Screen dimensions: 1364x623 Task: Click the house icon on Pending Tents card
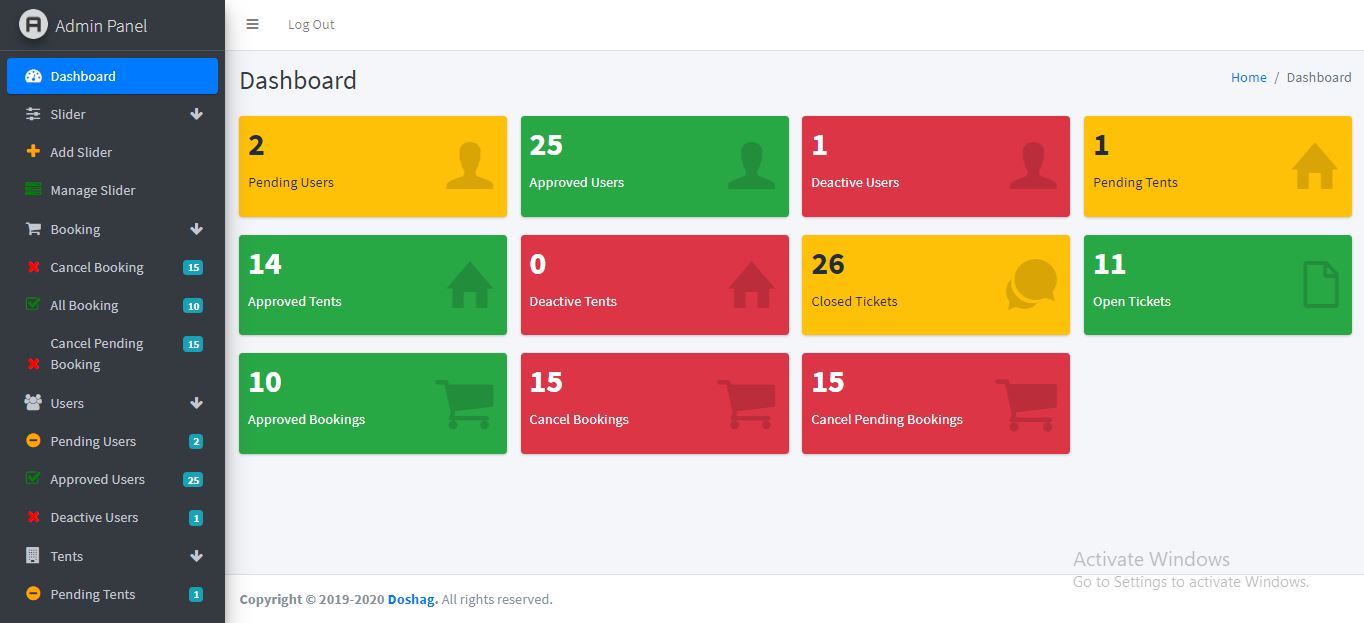pyautogui.click(x=1314, y=166)
